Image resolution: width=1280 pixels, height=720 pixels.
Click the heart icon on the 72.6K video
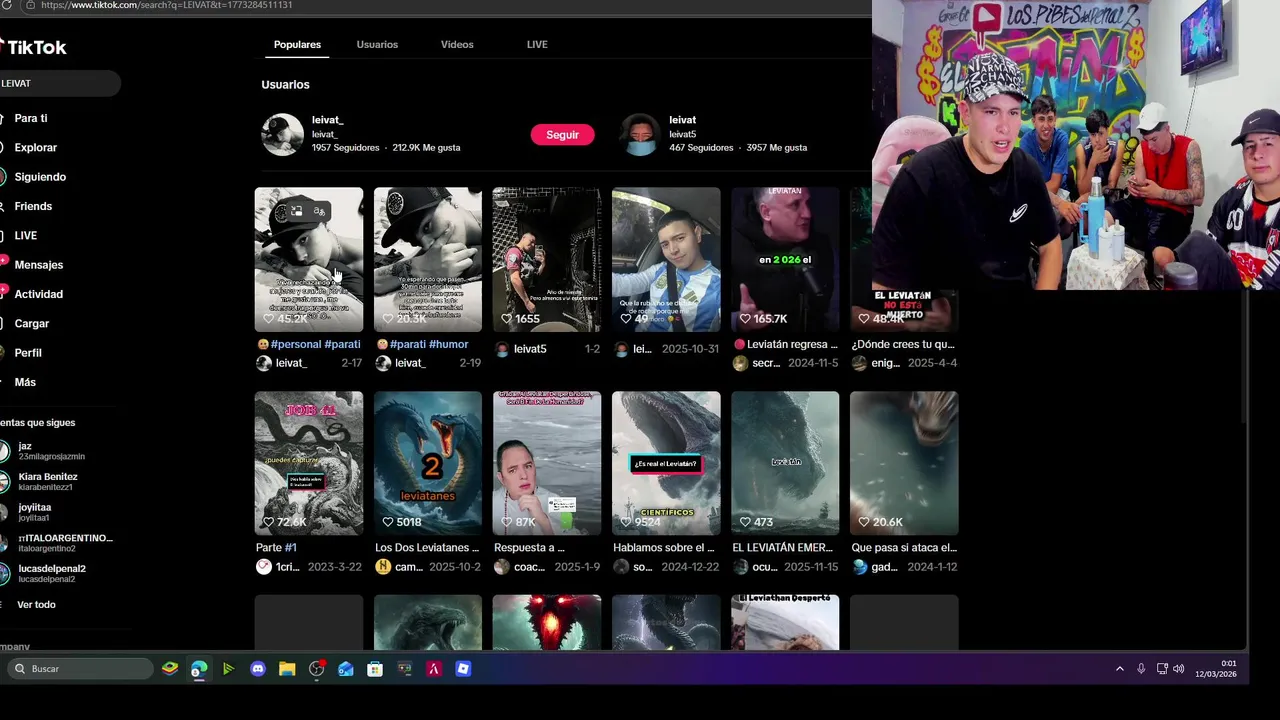point(268,522)
